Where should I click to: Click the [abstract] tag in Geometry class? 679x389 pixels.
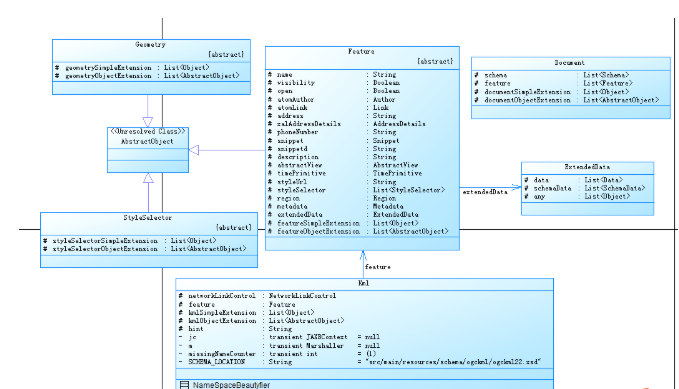tap(226, 54)
